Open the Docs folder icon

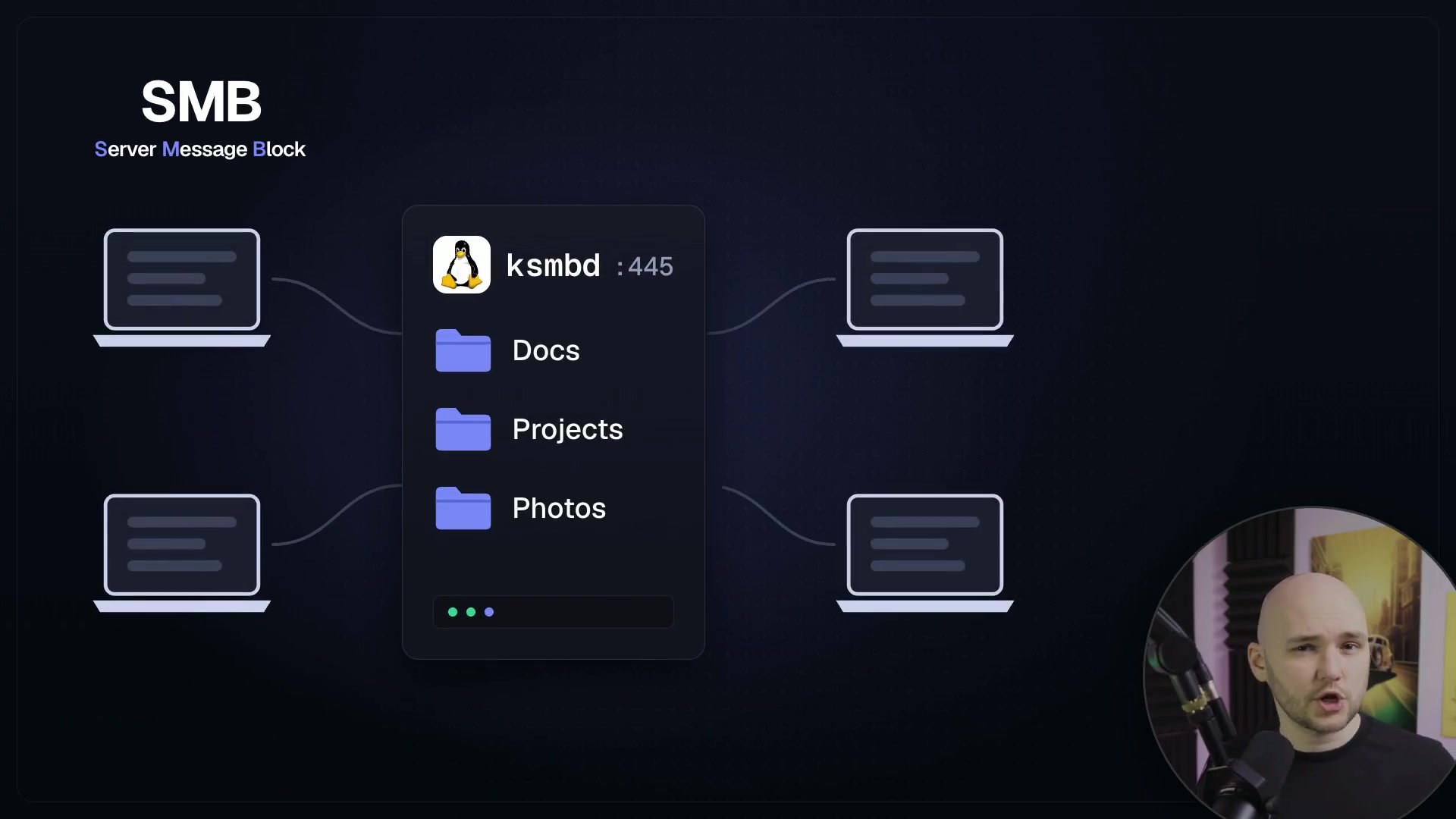[x=463, y=350]
